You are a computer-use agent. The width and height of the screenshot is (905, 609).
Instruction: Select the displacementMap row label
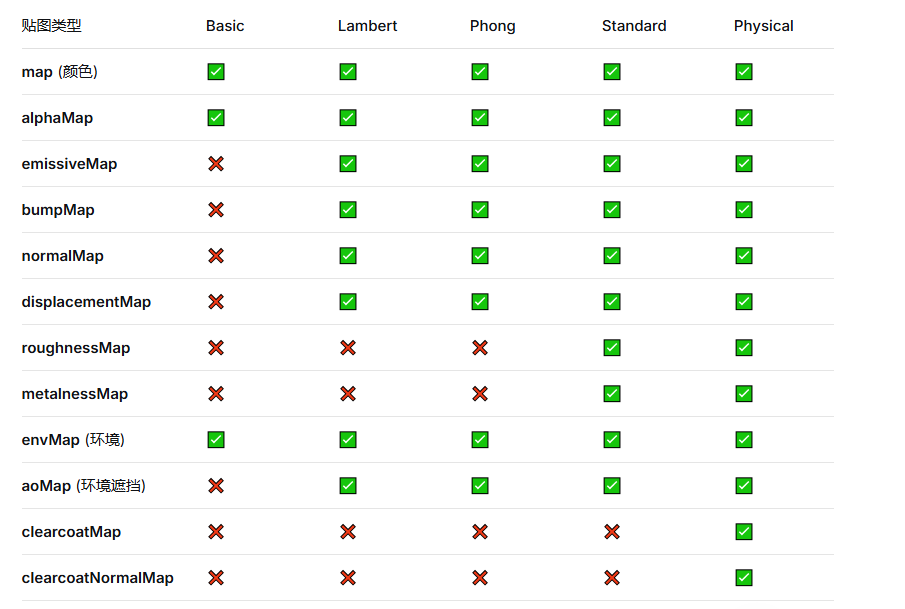tap(86, 302)
